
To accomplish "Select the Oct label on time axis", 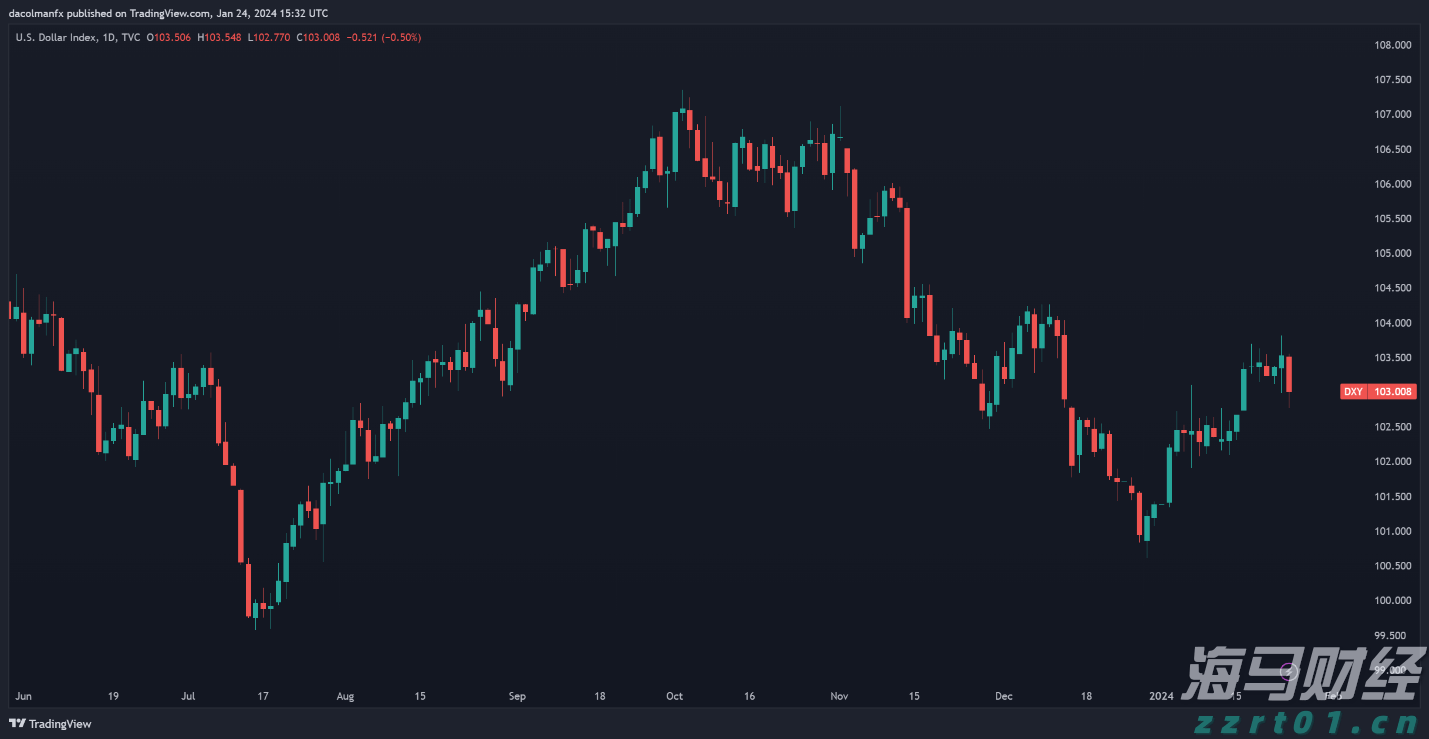I will 675,696.
